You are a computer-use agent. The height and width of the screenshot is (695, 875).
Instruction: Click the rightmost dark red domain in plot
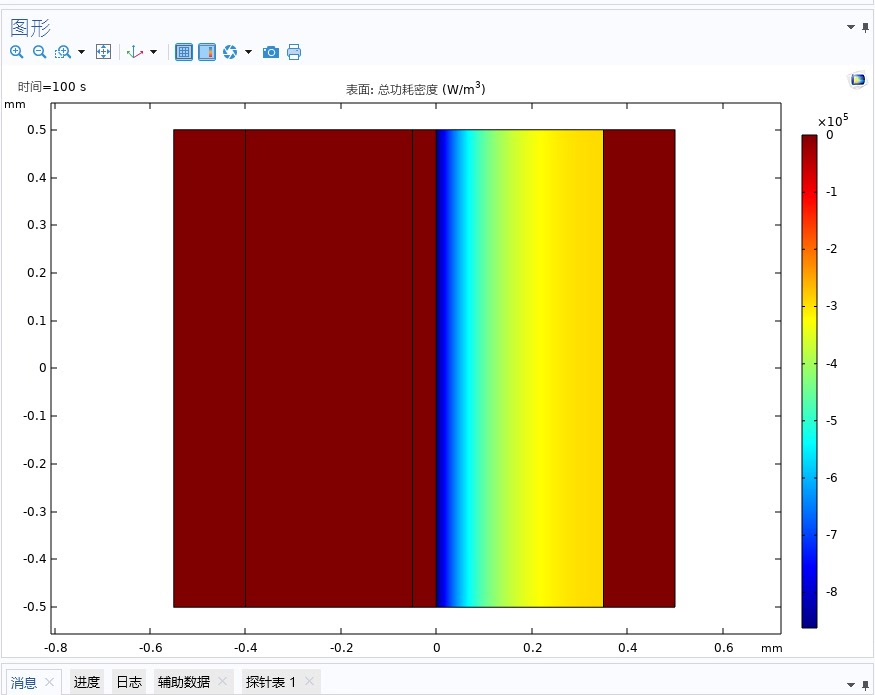(x=639, y=368)
